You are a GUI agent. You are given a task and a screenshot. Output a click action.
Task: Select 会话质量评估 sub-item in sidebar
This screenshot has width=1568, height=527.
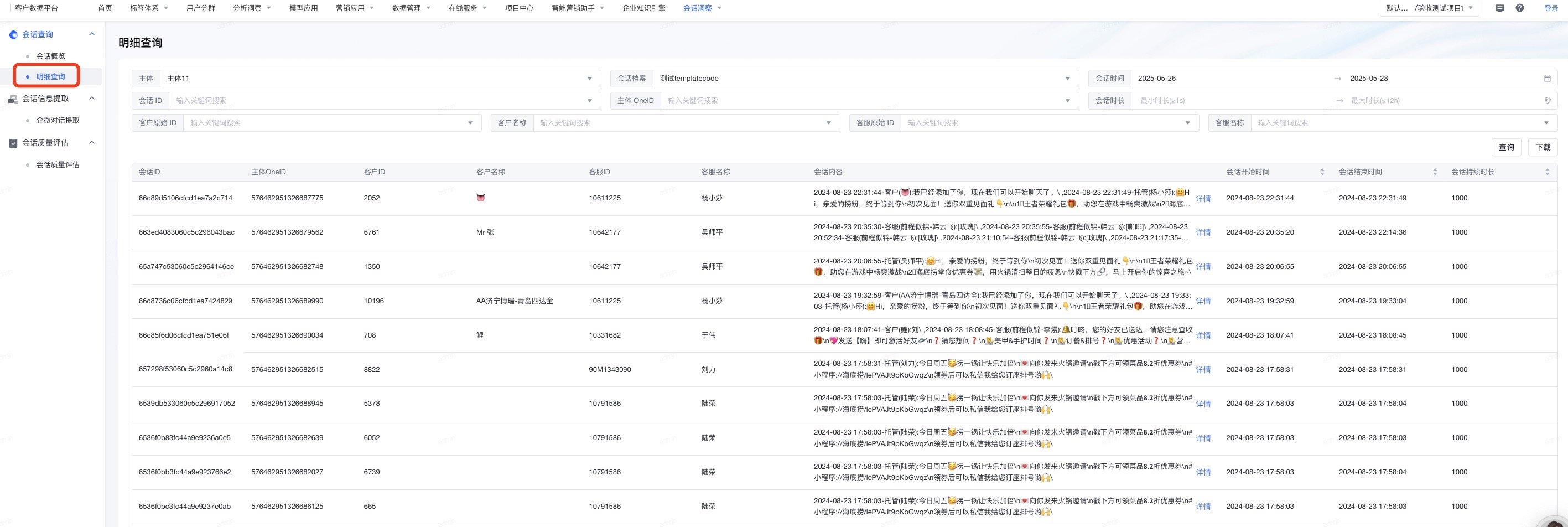(58, 165)
